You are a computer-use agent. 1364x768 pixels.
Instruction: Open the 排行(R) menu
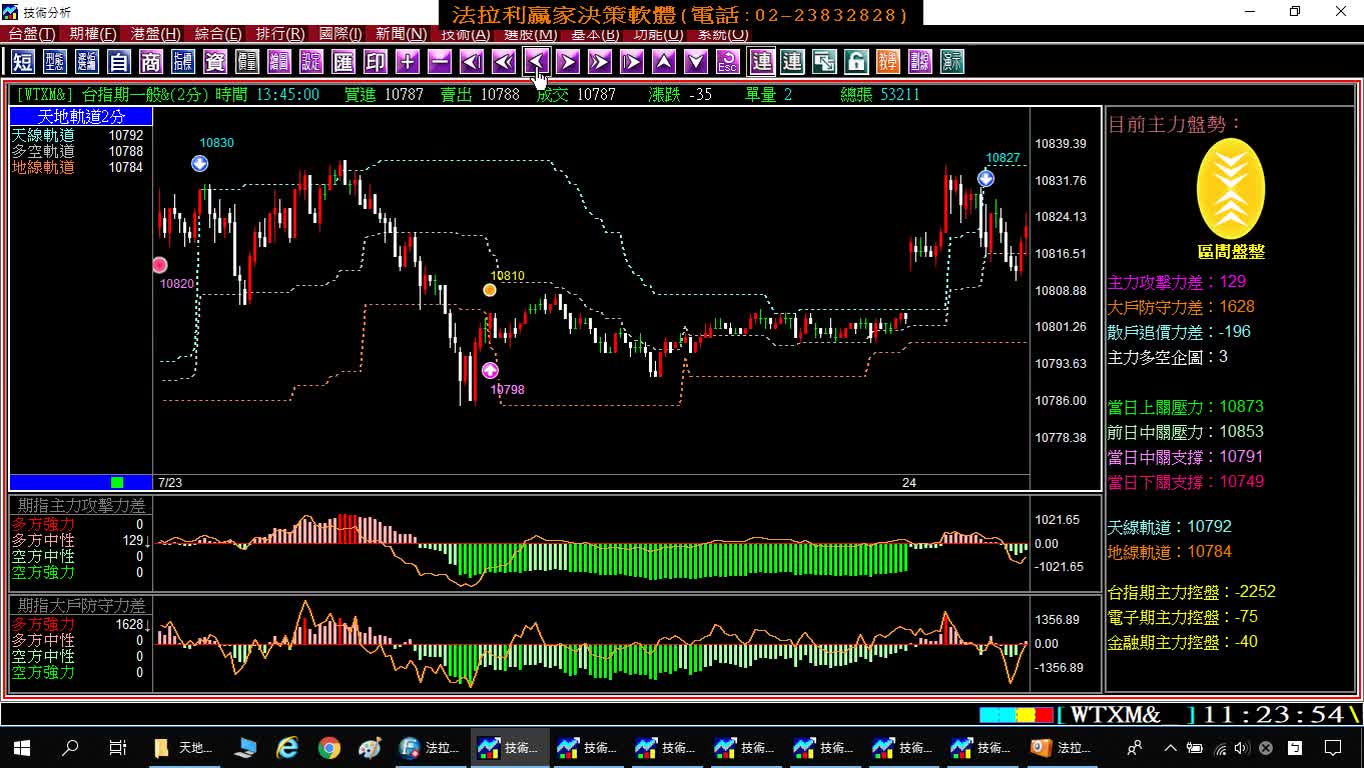click(280, 34)
